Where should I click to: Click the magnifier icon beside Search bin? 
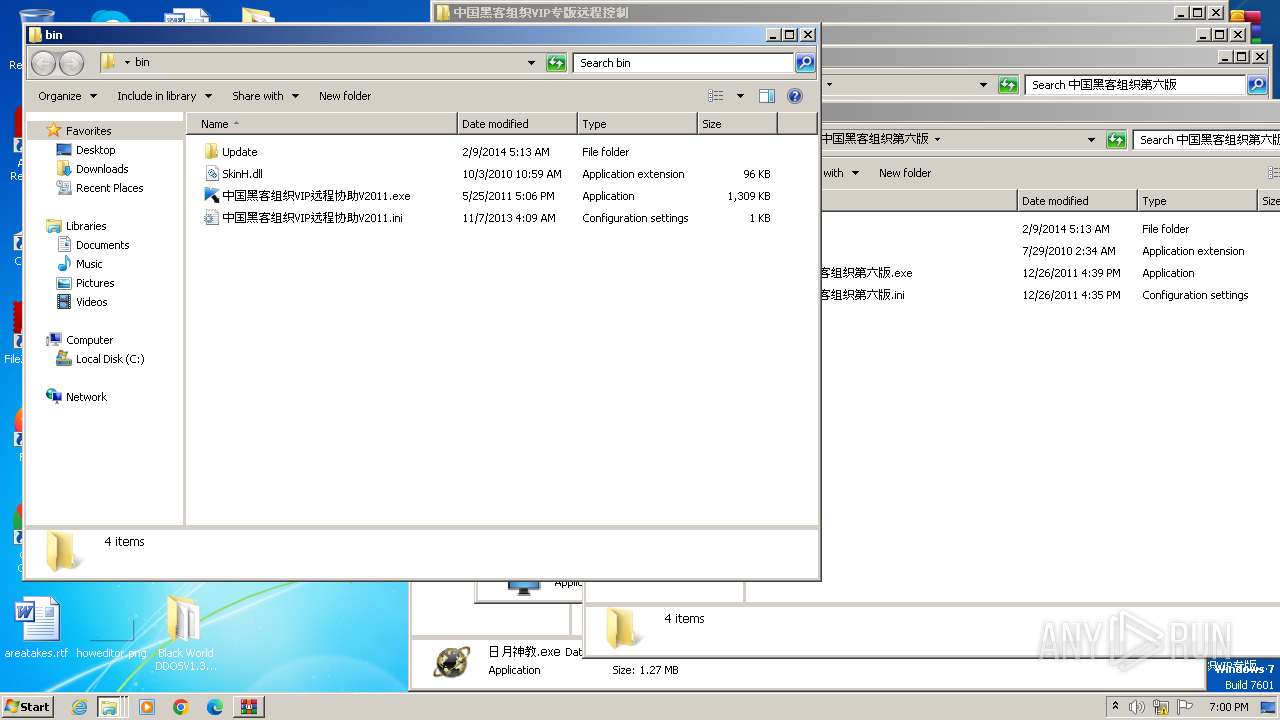pos(804,63)
